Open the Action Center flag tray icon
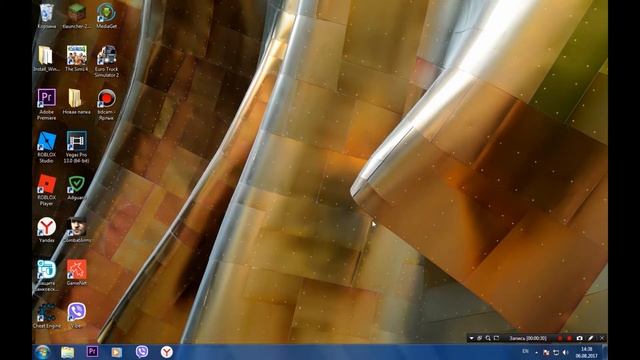640x360 pixels. (x=546, y=353)
